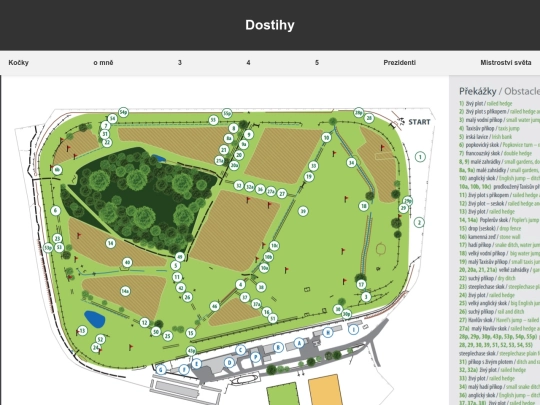Click legend line '1) živý plot / railed hedge'
The width and height of the screenshot is (540, 405).
pos(486,103)
